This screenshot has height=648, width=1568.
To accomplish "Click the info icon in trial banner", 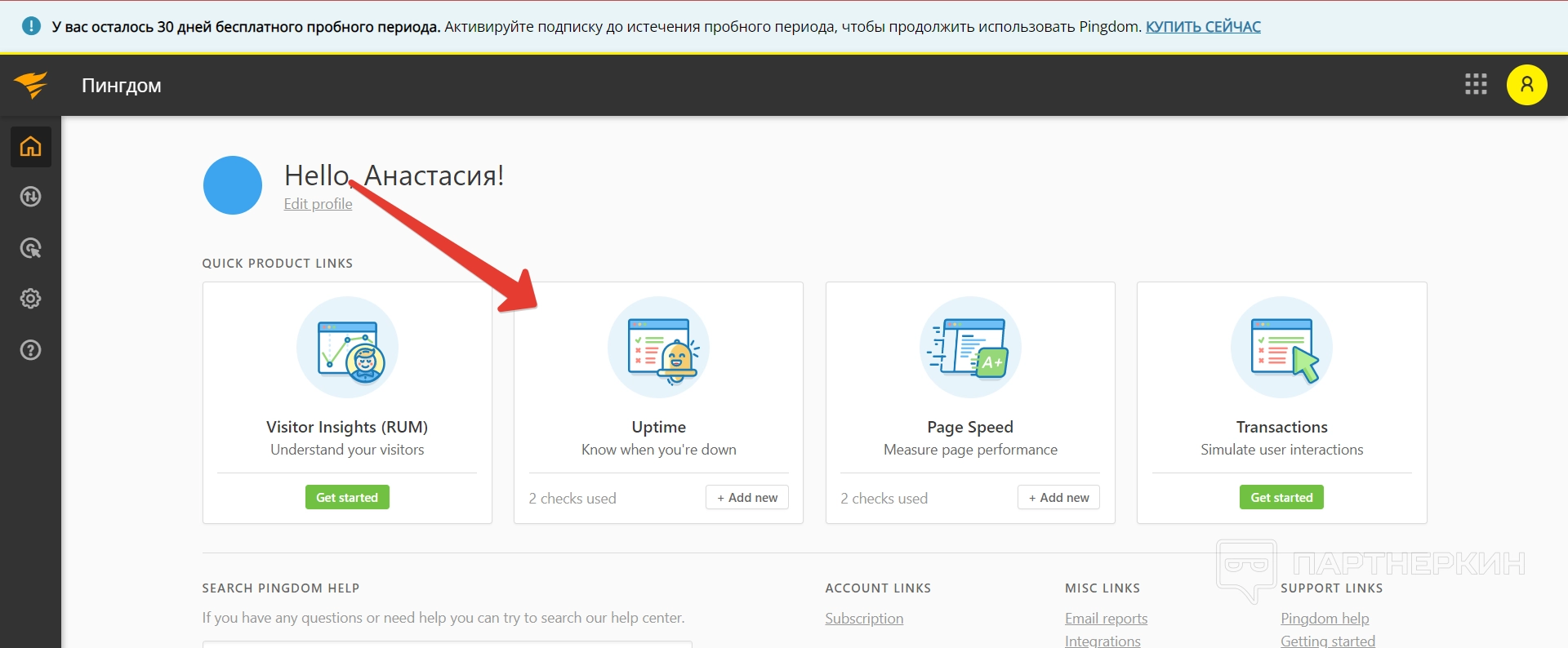I will (31, 26).
